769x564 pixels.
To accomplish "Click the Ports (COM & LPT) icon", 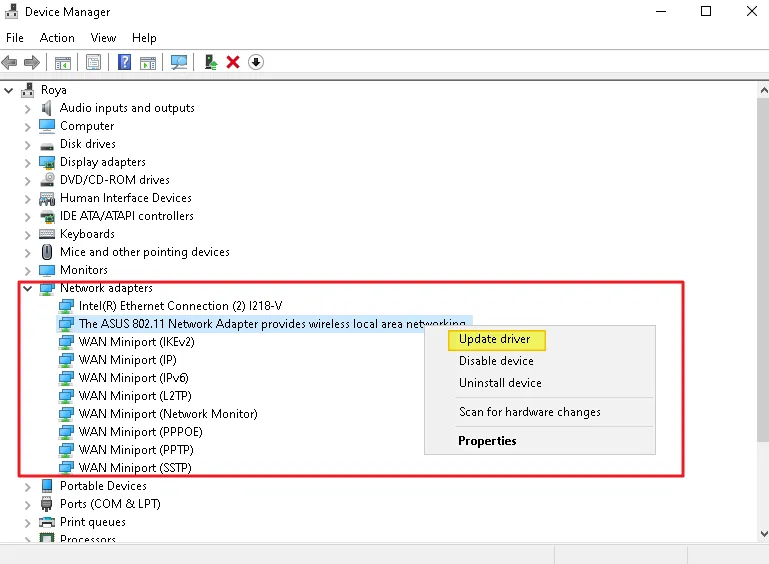I will [x=47, y=504].
